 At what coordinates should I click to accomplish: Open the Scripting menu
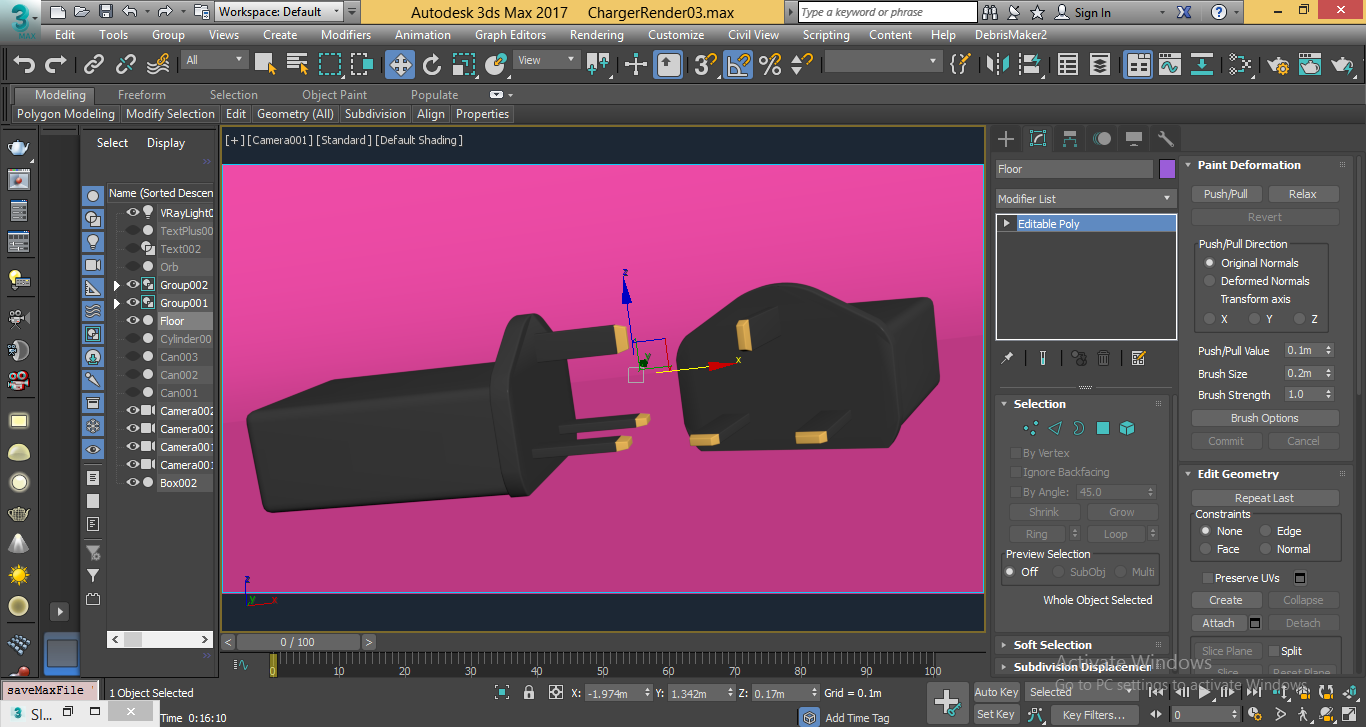click(826, 35)
